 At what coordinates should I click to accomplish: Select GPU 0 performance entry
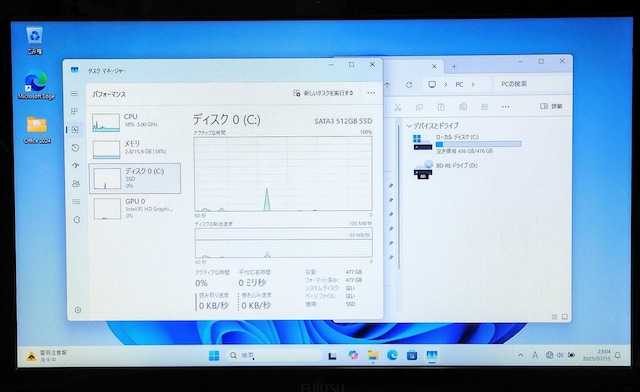pyautogui.click(x=135, y=208)
